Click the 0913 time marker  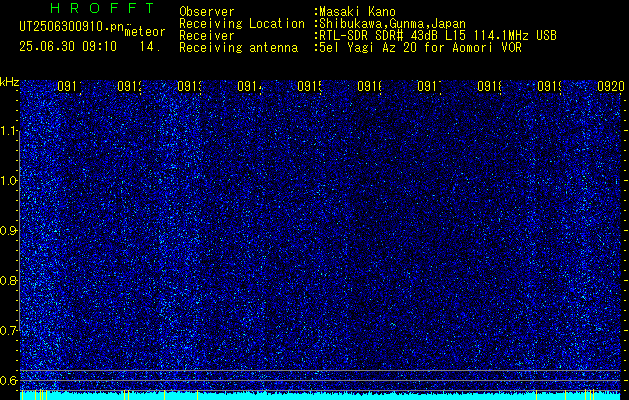189,86
